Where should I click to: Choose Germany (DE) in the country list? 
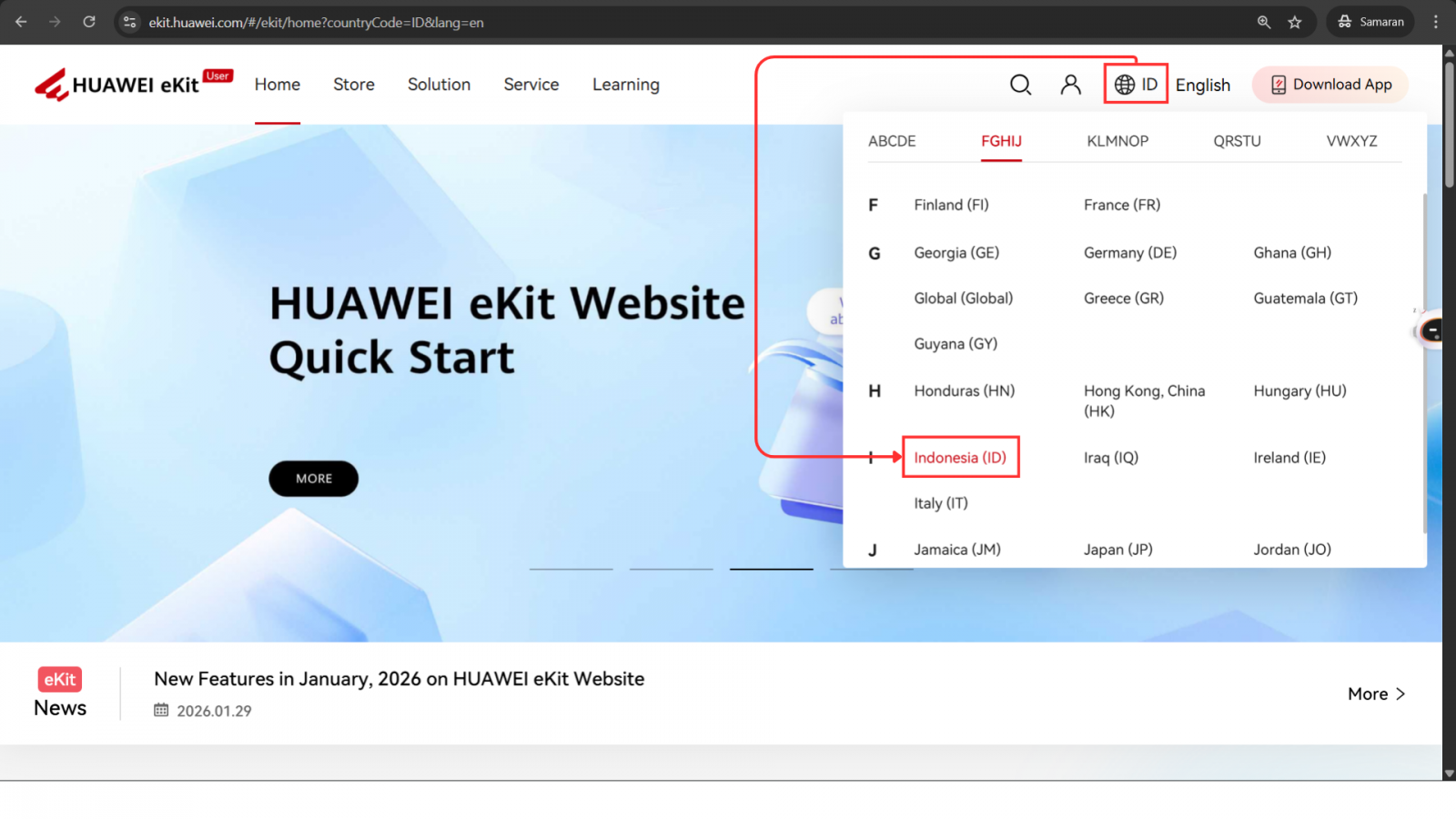click(1129, 253)
